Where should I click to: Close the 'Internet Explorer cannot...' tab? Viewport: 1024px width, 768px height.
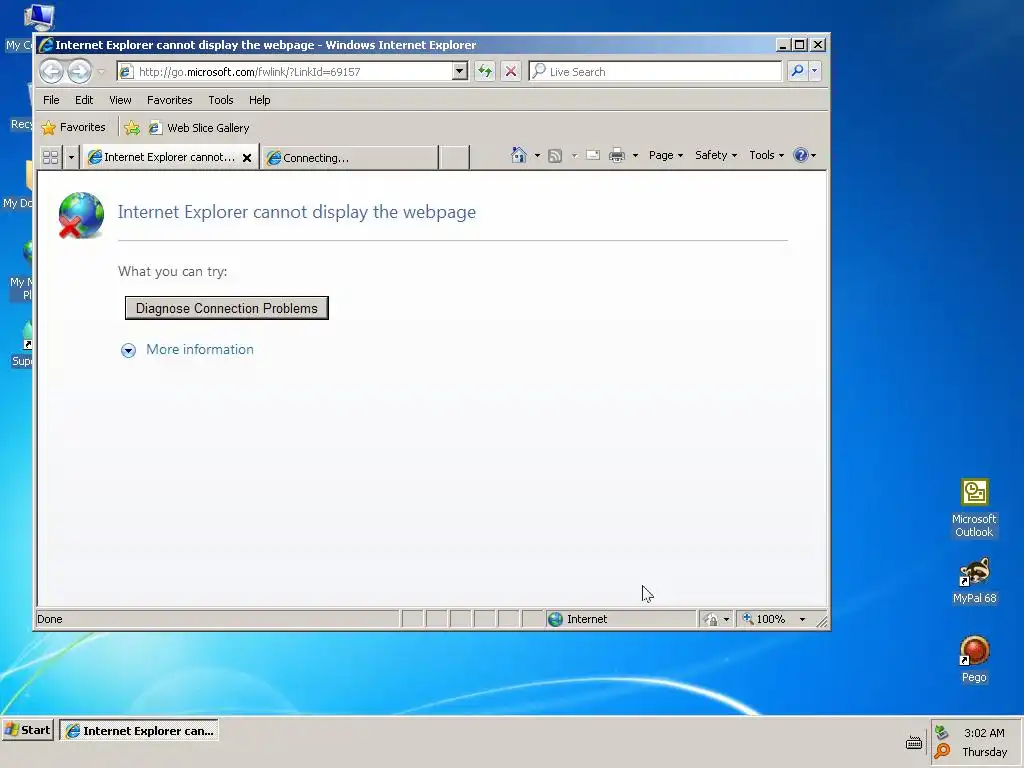(x=247, y=157)
